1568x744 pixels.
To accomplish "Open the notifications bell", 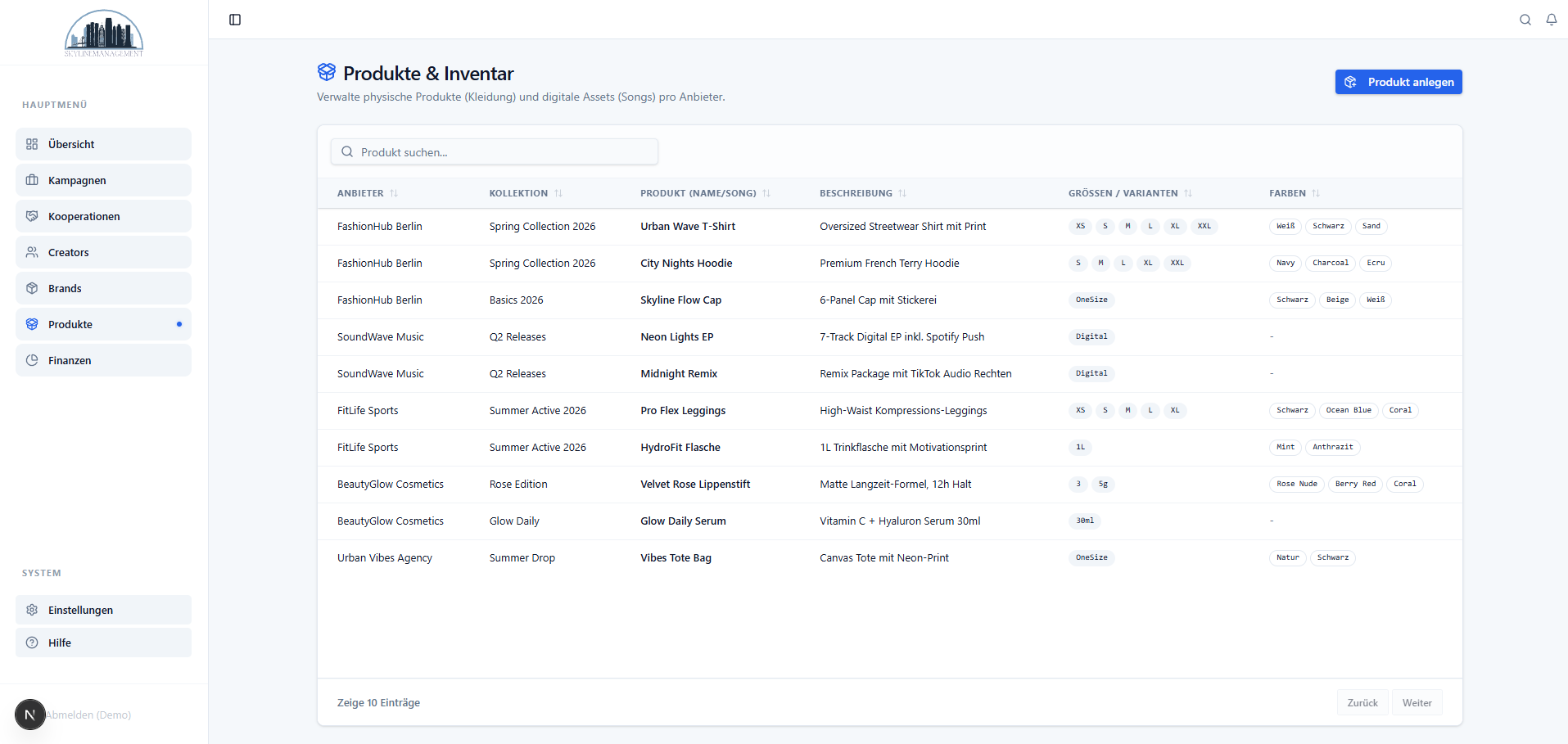I will tap(1552, 19).
